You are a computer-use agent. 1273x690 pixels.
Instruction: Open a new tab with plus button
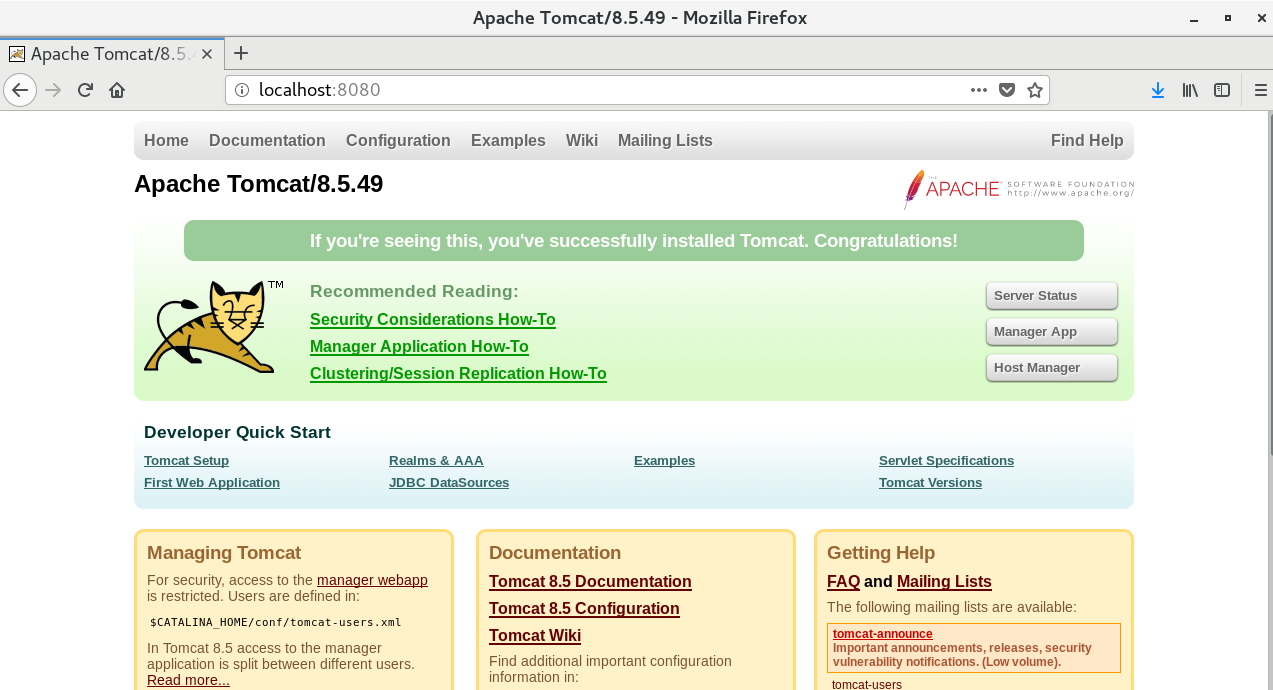point(240,53)
